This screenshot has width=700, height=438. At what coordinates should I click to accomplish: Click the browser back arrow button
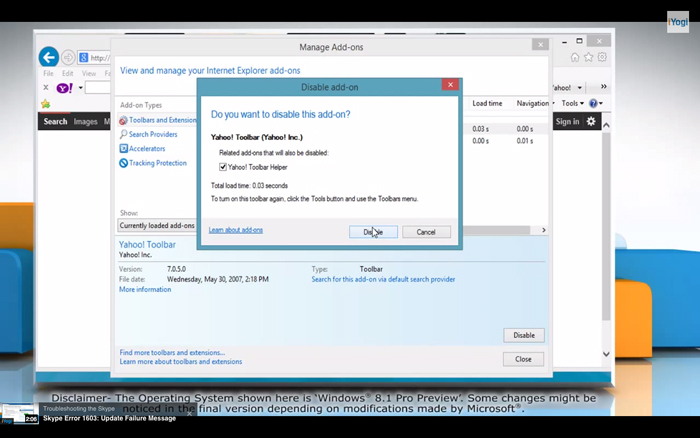tap(47, 57)
